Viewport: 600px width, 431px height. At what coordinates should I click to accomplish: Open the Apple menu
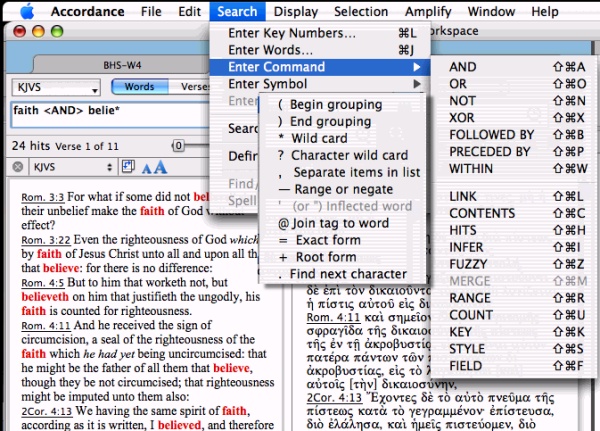click(x=27, y=11)
